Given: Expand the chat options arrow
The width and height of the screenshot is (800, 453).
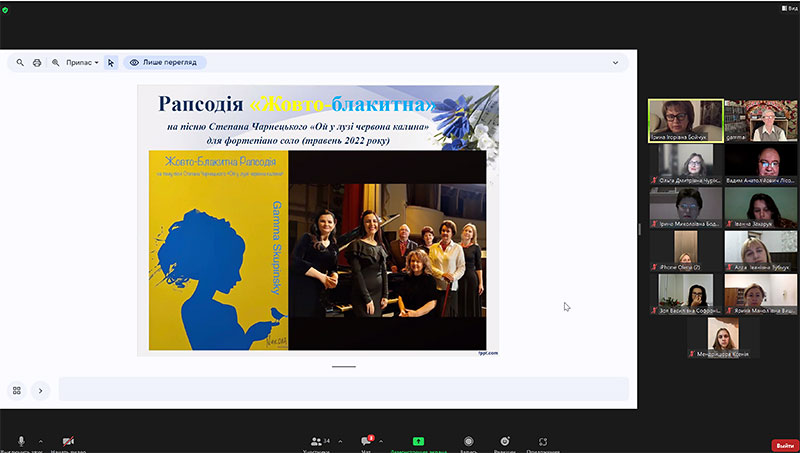Looking at the screenshot, I should [381, 442].
